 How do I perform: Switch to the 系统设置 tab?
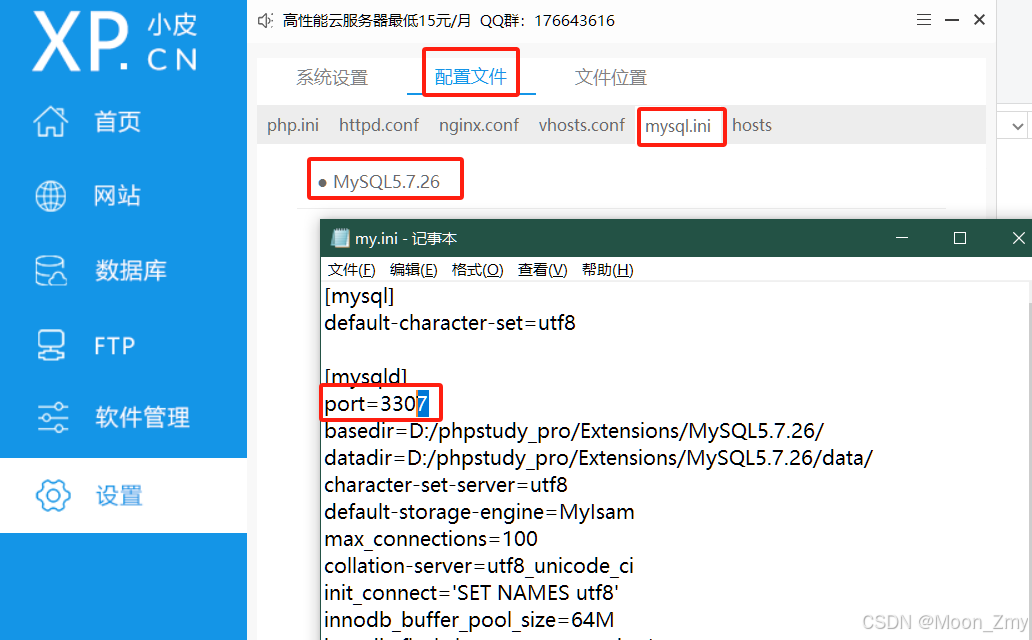tap(332, 77)
